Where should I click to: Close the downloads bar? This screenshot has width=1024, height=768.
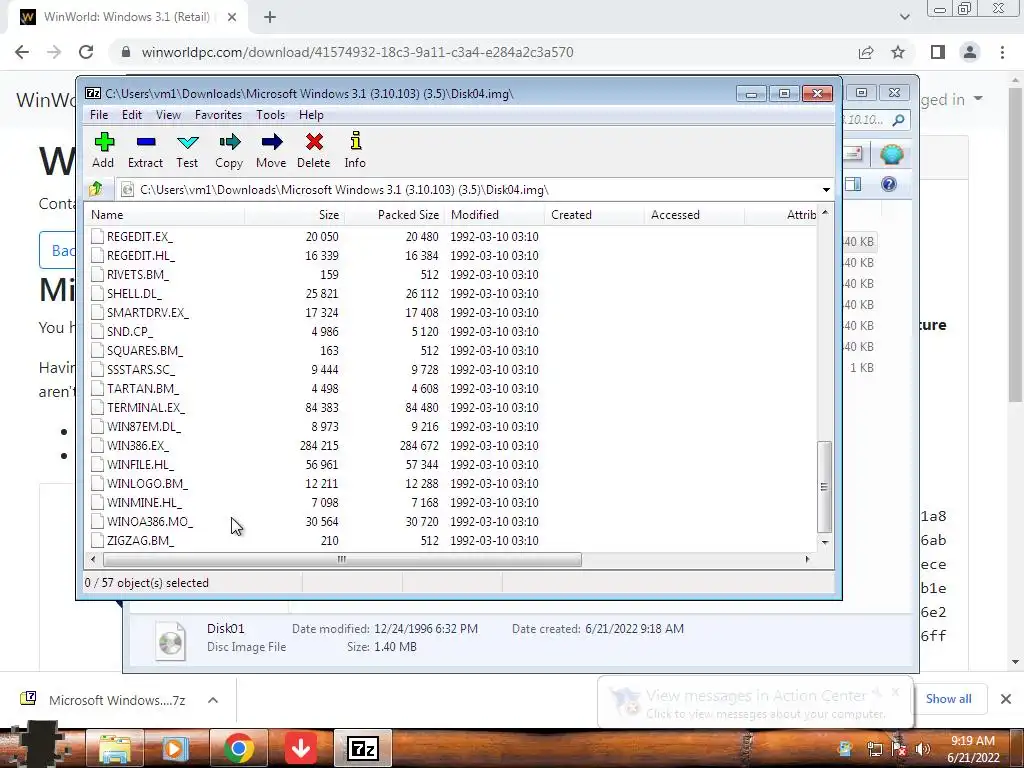(x=1006, y=699)
